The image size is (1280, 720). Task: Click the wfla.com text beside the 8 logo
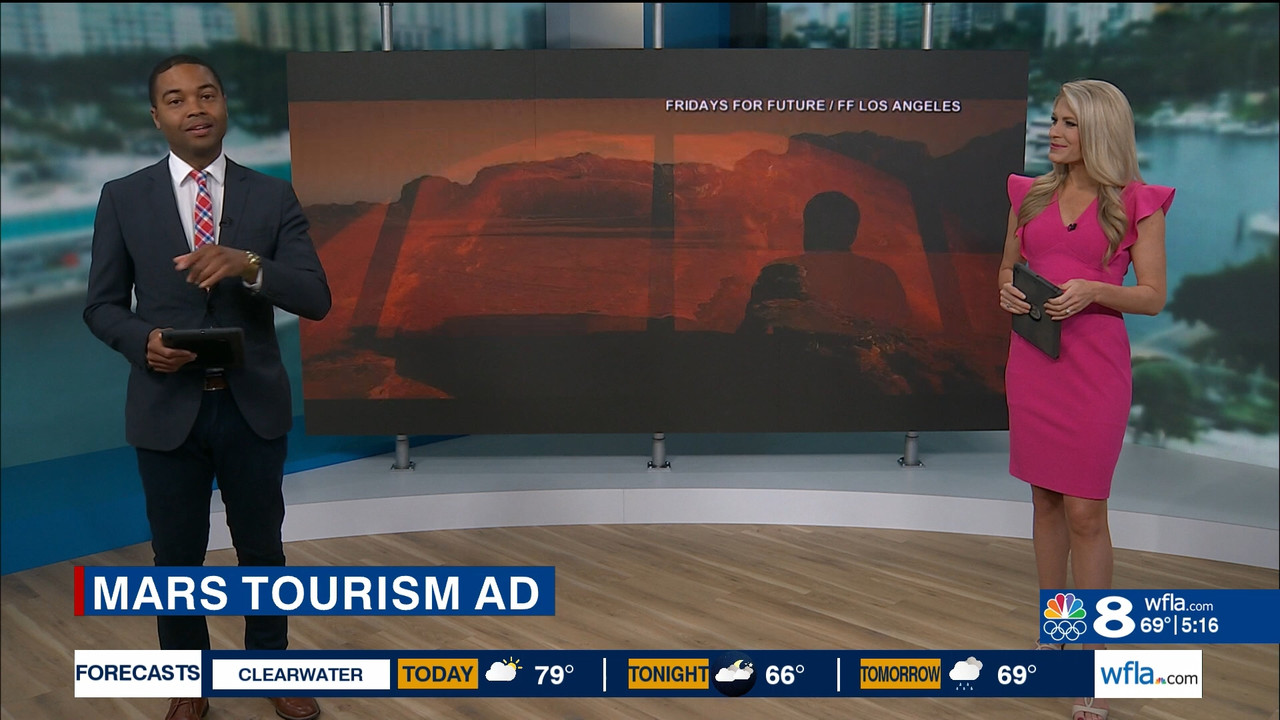click(1178, 605)
